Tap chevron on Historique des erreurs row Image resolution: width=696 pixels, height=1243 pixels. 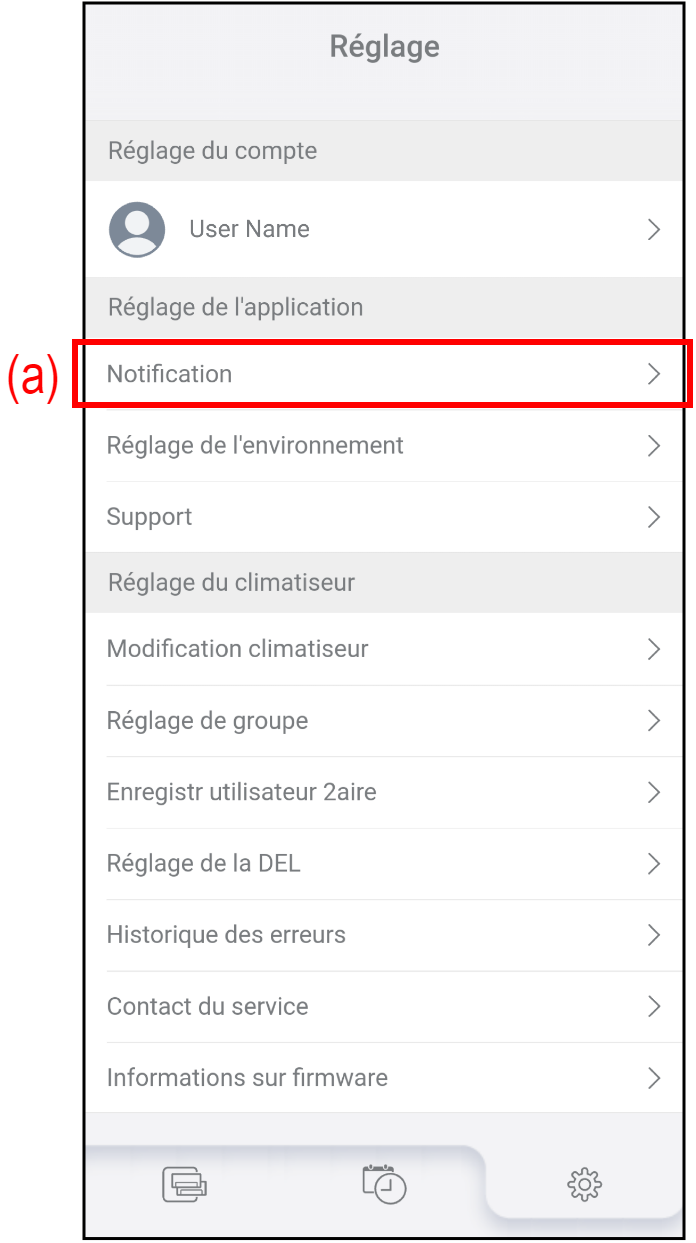(x=654, y=935)
